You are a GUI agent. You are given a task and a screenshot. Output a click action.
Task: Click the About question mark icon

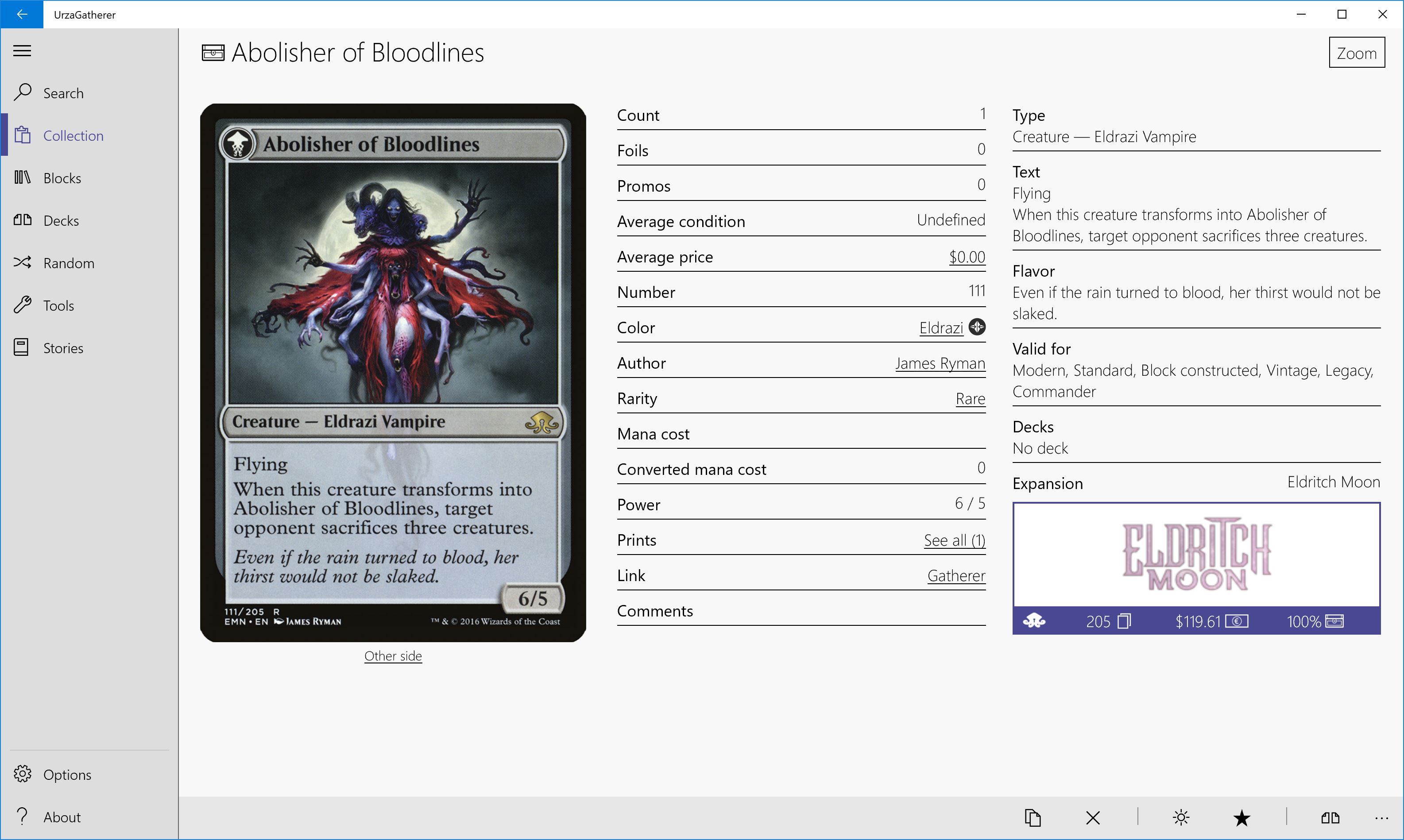[22, 816]
